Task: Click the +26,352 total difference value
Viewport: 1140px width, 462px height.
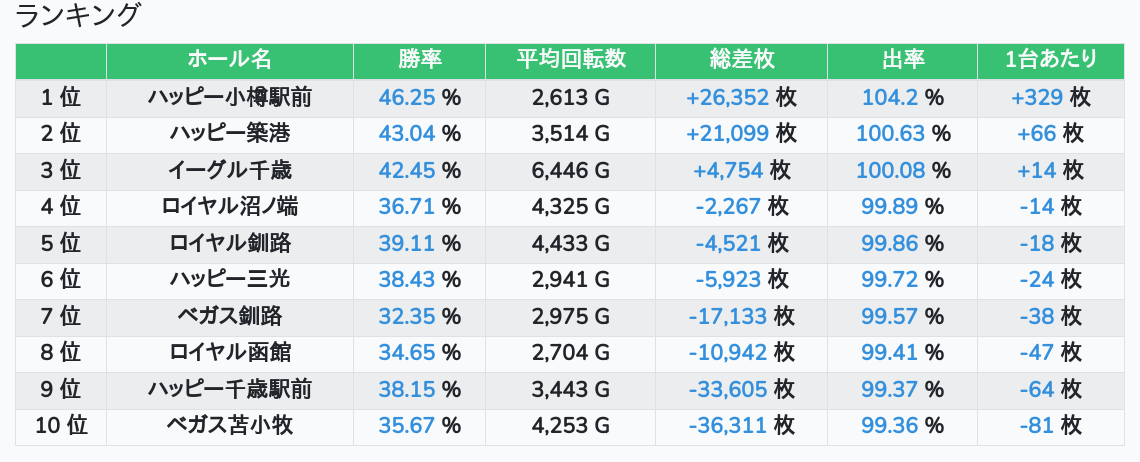Action: point(727,97)
